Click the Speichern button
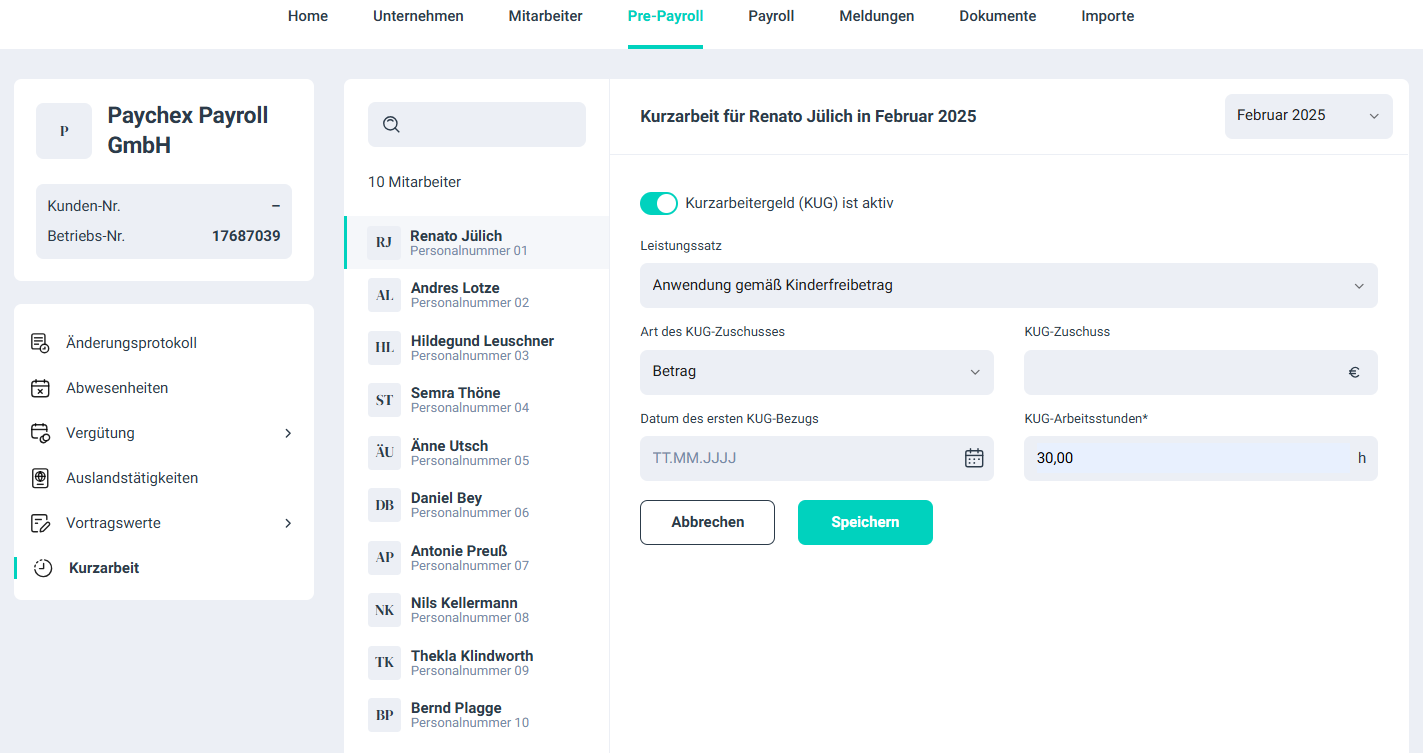The image size is (1423, 753). [x=865, y=522]
